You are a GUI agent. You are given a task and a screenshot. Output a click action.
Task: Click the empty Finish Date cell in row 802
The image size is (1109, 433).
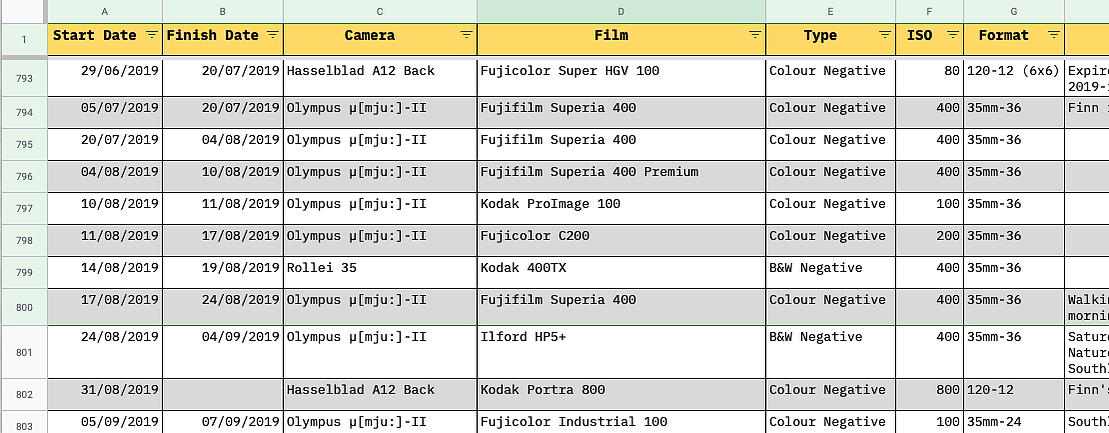[x=223, y=390]
